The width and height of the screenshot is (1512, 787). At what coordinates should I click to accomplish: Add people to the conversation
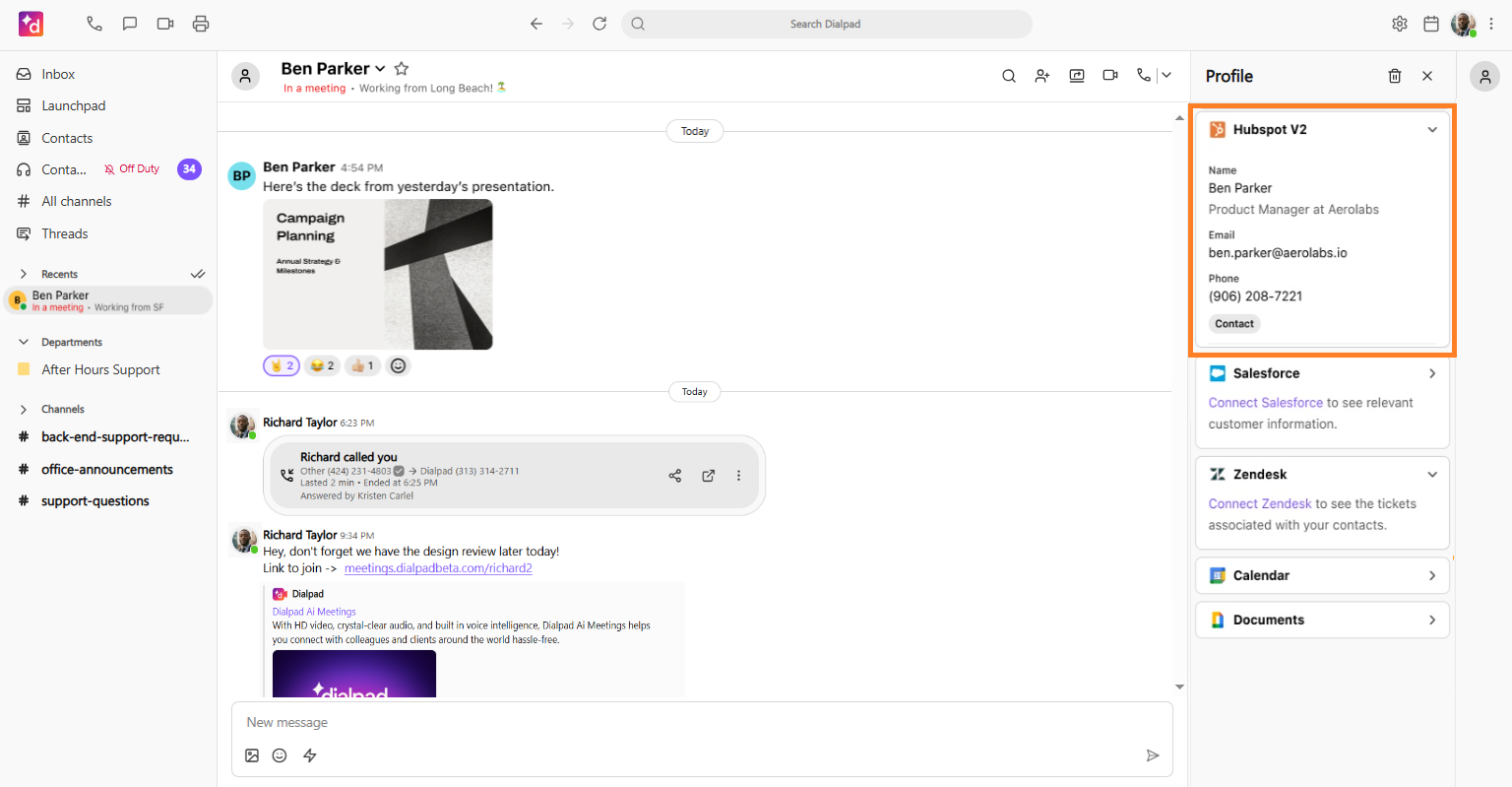point(1042,76)
